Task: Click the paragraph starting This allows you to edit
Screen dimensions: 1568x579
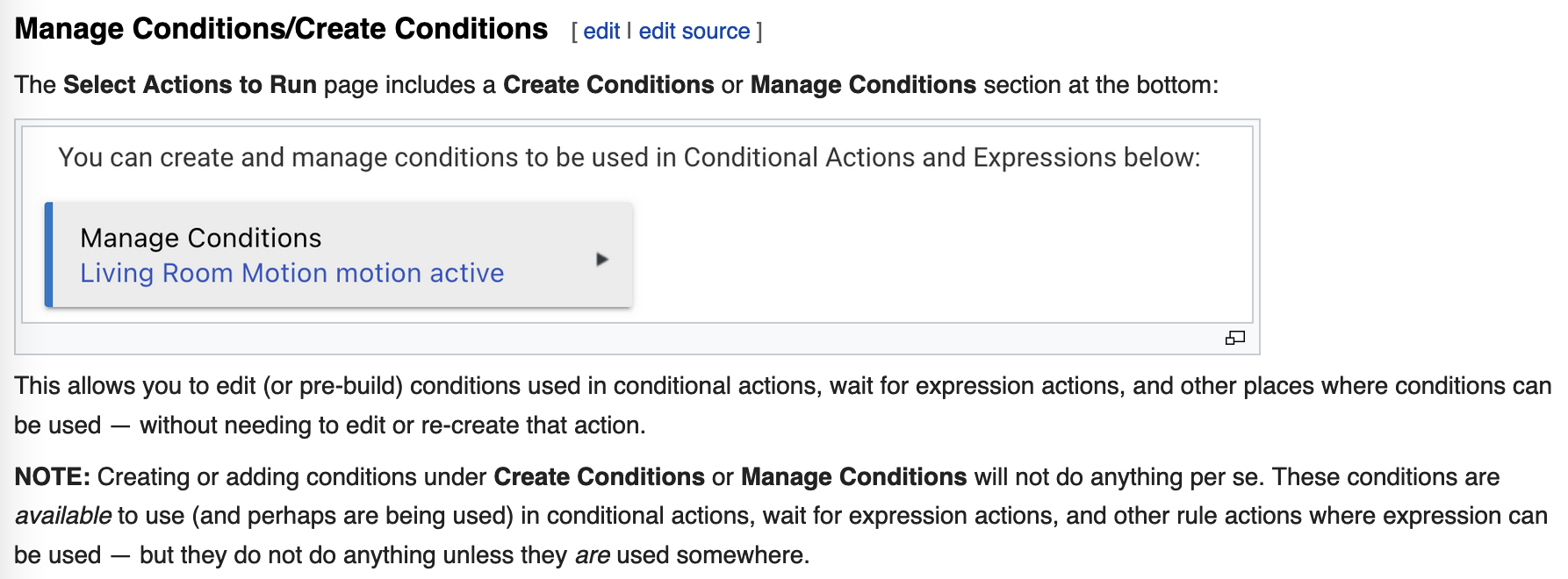Action: (x=782, y=405)
